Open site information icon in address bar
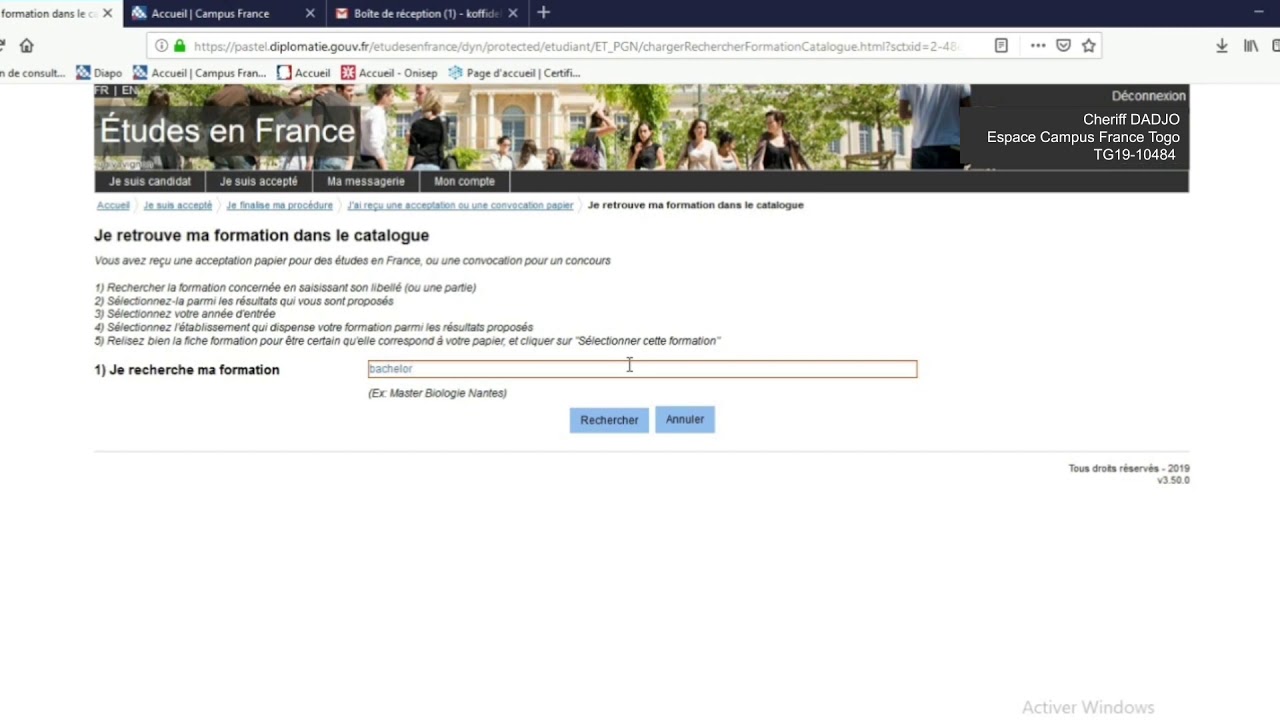The image size is (1280, 720). [161, 46]
